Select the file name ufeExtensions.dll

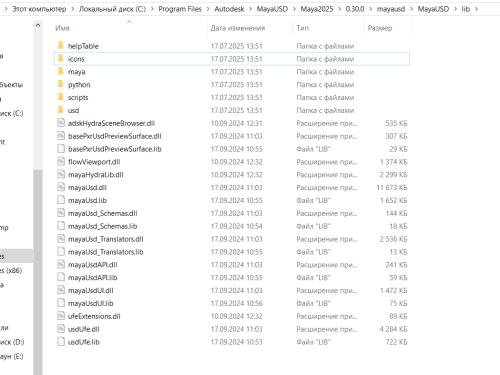(94, 316)
